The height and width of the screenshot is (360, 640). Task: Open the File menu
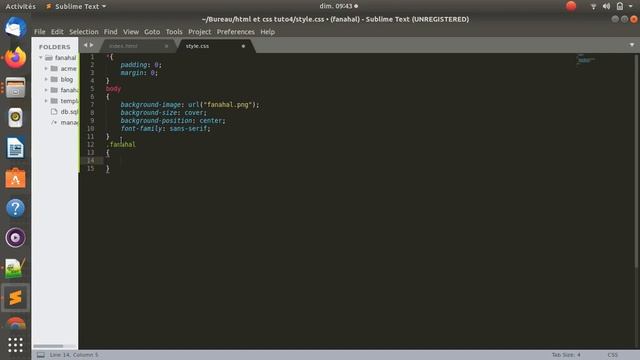coord(40,32)
